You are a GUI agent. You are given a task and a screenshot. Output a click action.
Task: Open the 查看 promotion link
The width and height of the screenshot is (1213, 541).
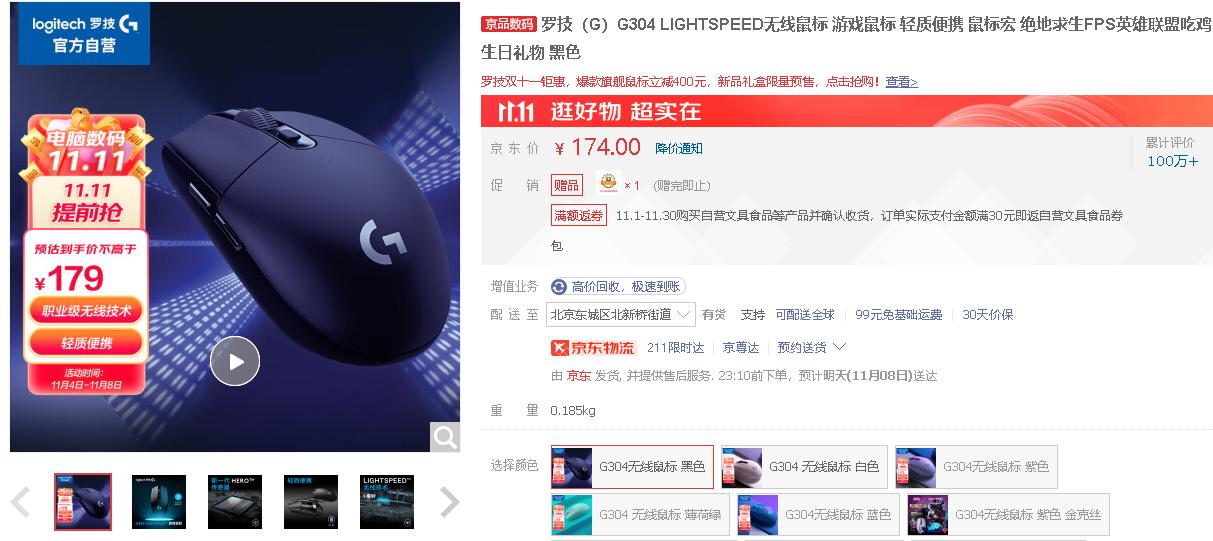pyautogui.click(x=901, y=82)
